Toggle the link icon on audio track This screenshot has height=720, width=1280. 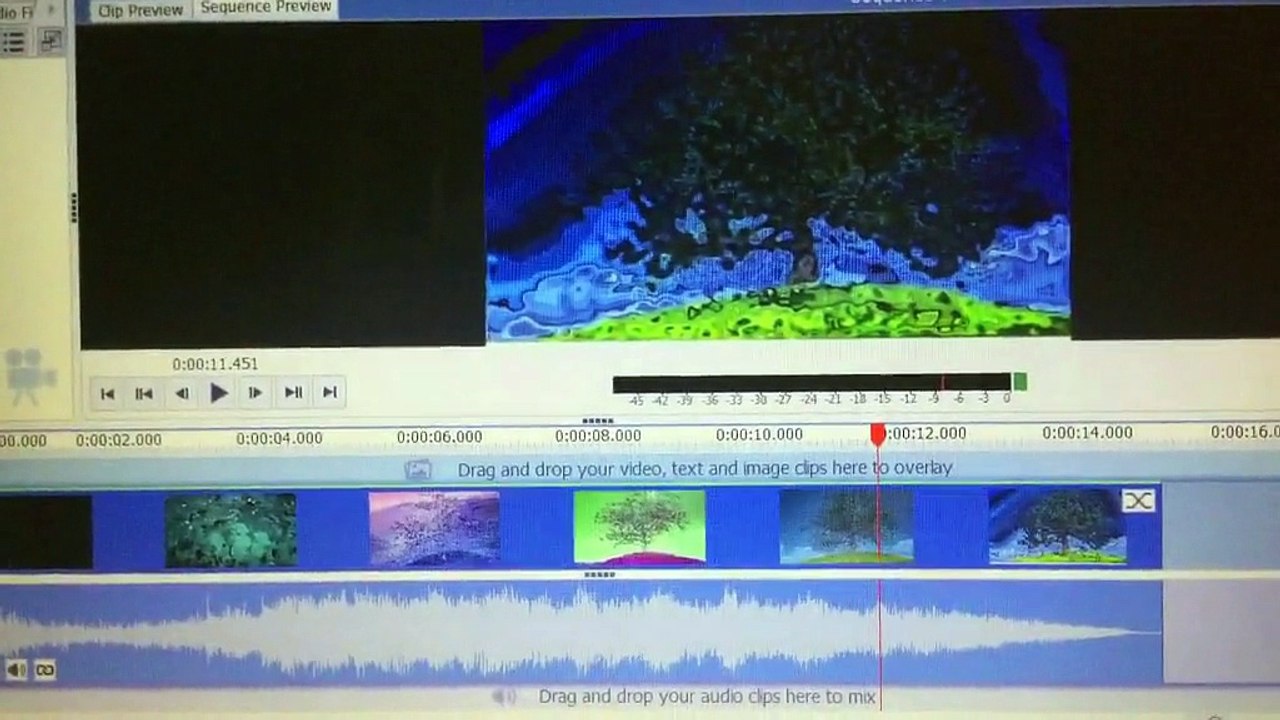[x=45, y=670]
